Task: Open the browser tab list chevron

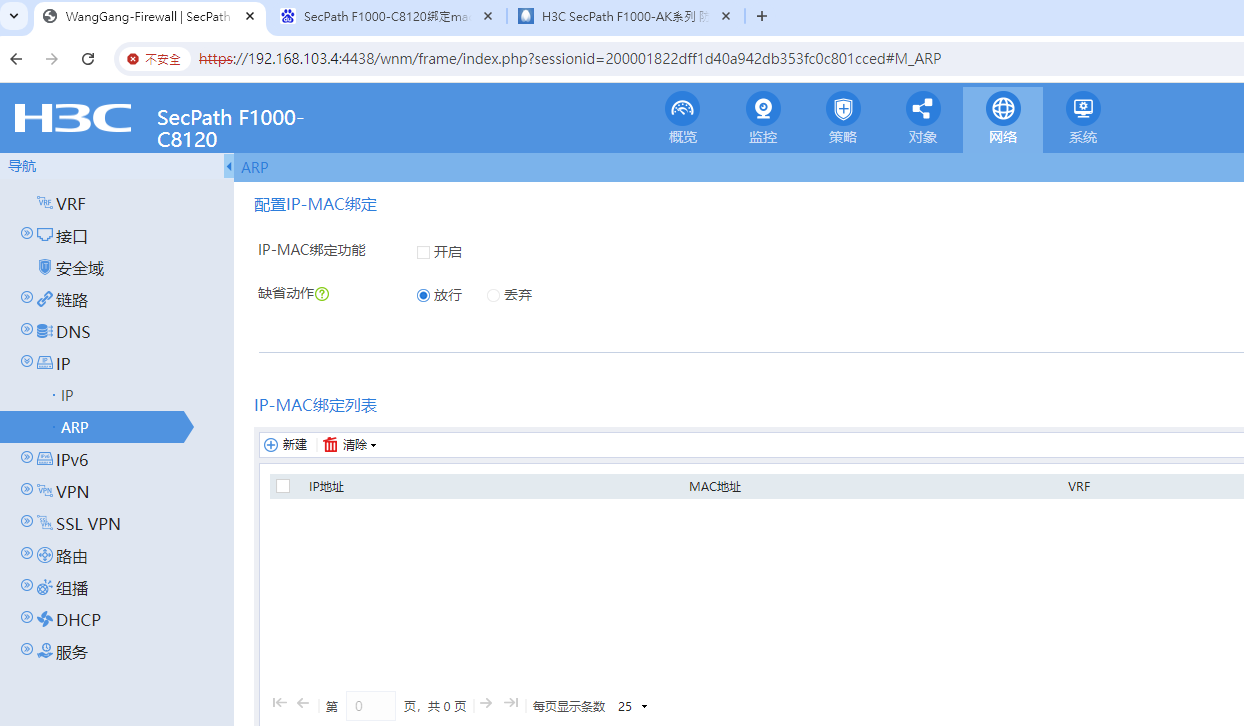Action: [14, 16]
